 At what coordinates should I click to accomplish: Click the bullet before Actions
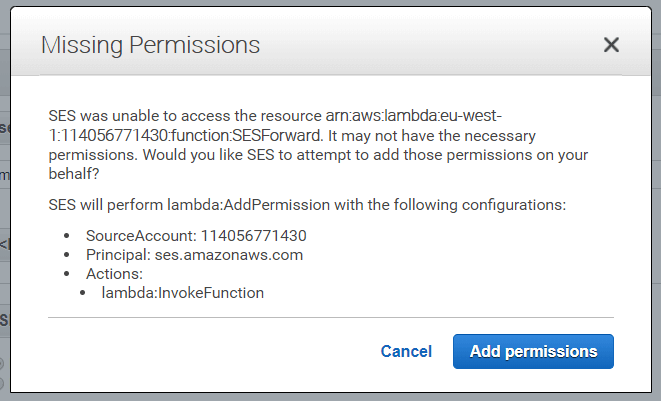click(66, 273)
